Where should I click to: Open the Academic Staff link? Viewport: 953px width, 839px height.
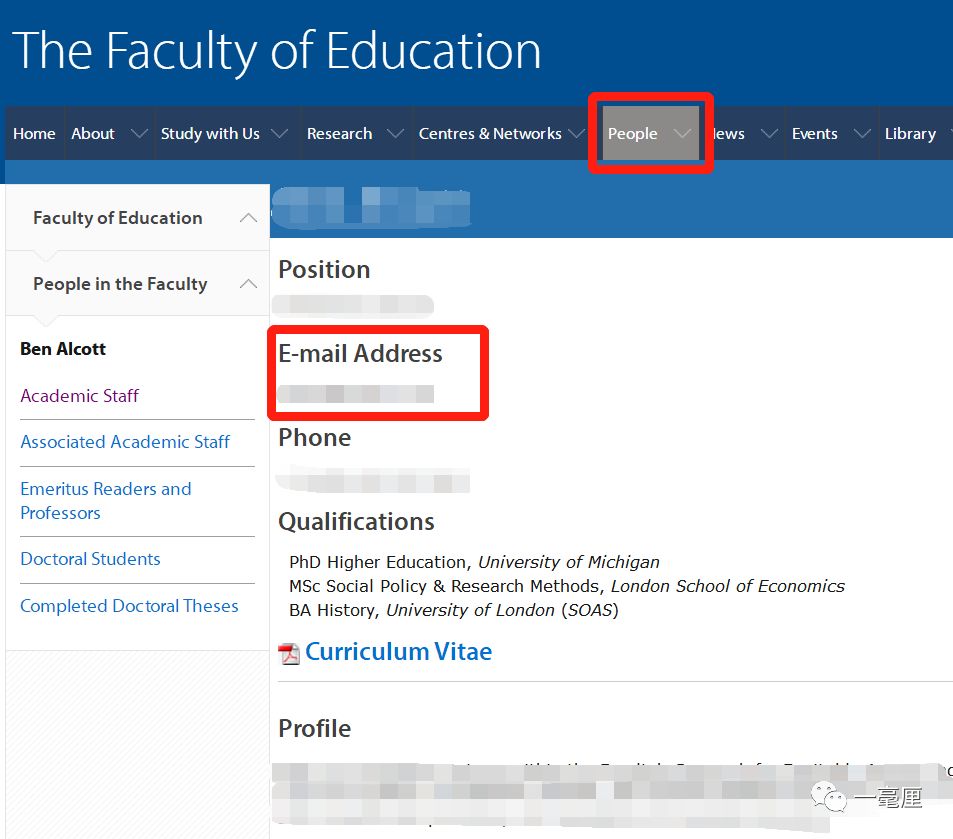pos(80,396)
